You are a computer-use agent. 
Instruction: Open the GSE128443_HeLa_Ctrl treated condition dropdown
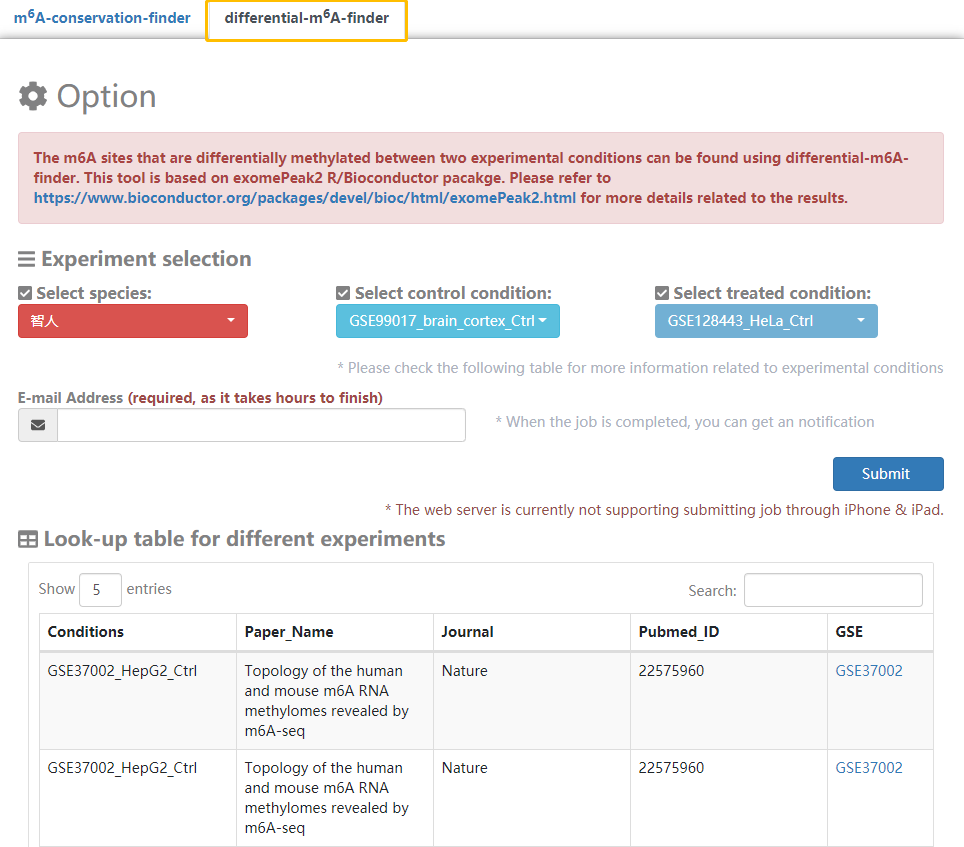[x=766, y=321]
